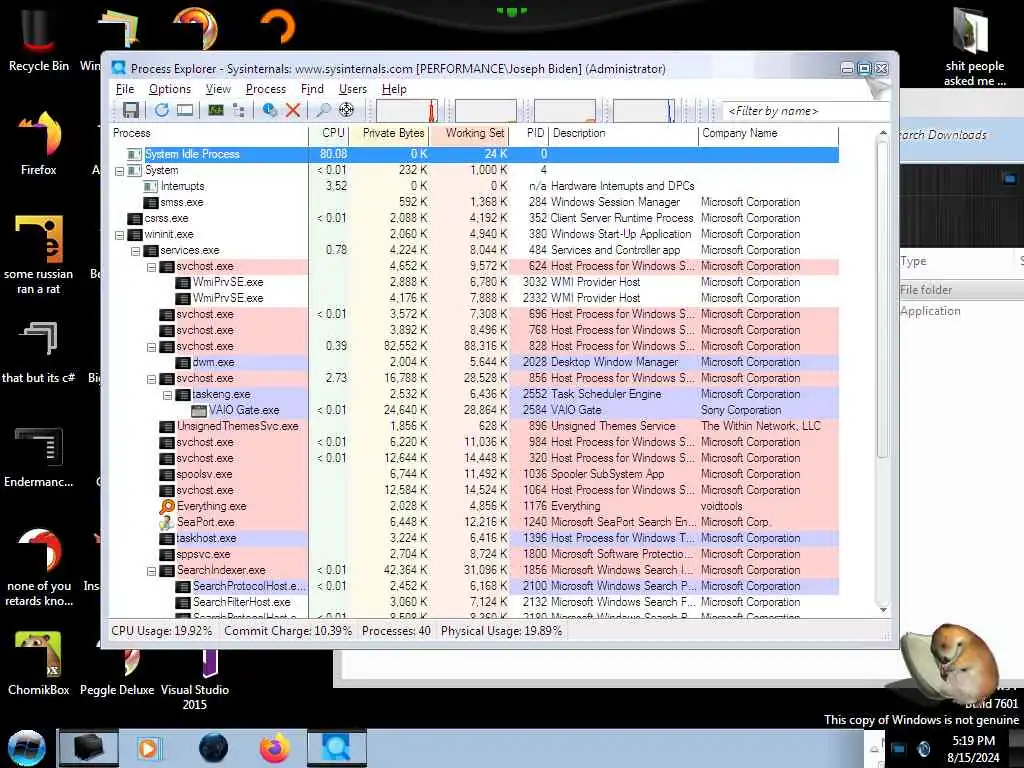Click the Find handle or DLL binoculars icon

(323, 110)
